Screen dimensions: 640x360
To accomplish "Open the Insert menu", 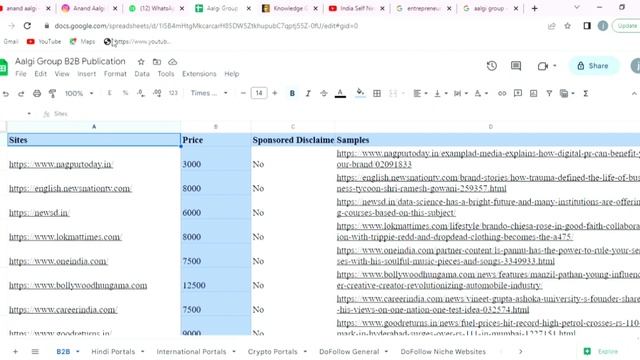I will pyautogui.click(x=87, y=74).
